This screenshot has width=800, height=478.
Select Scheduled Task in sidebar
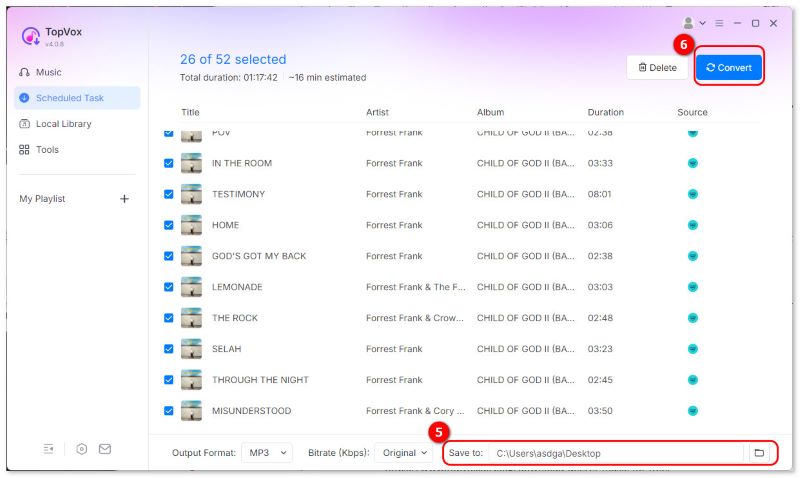pos(77,98)
